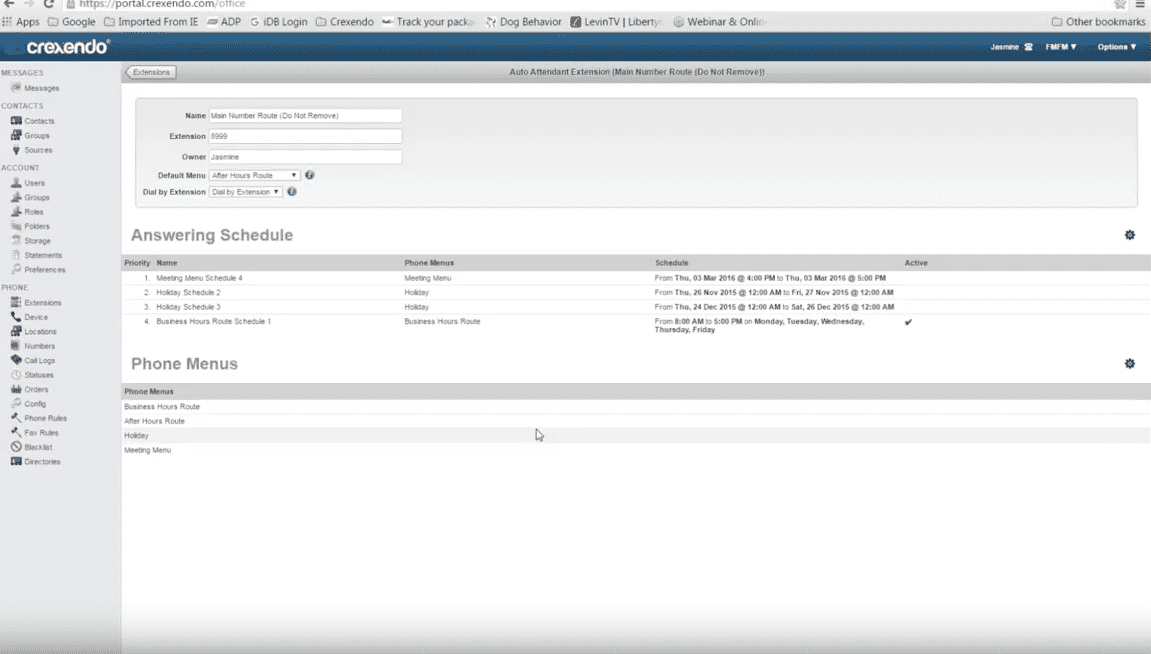Select the Holiday Schedule 2 row
Image resolution: width=1151 pixels, height=654 pixels.
pos(188,292)
